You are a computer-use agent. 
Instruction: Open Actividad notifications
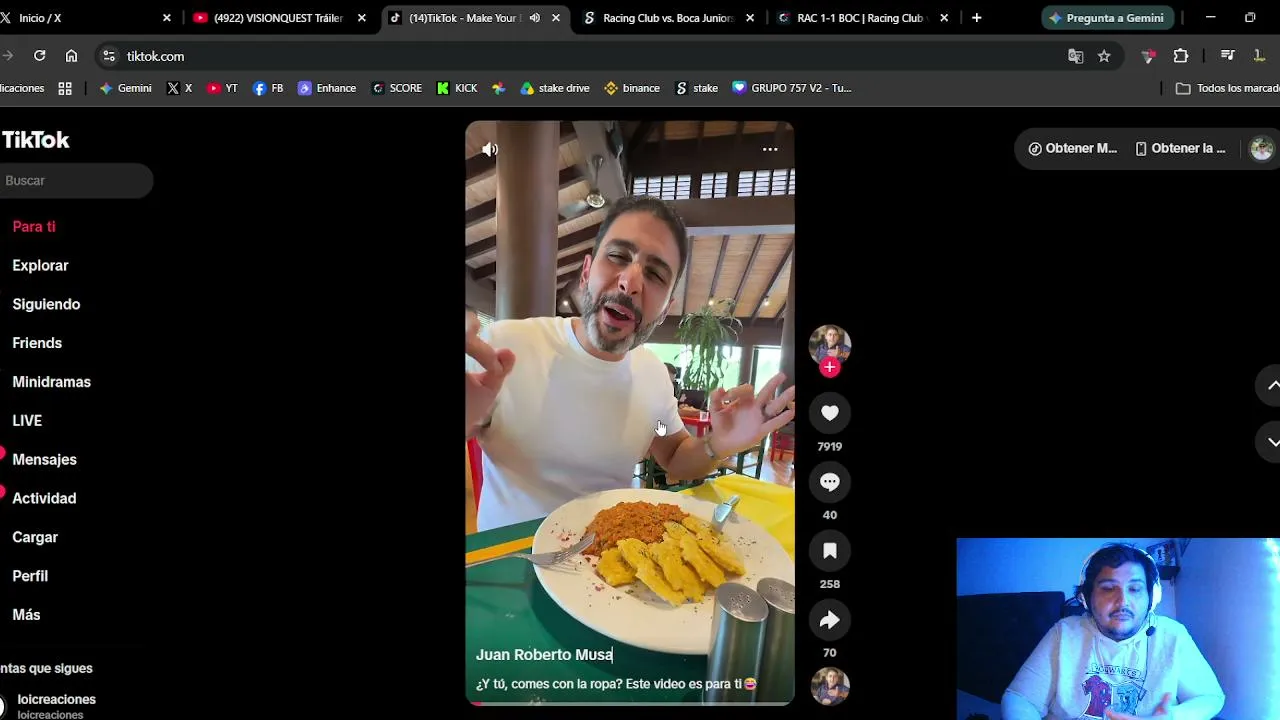pos(44,499)
